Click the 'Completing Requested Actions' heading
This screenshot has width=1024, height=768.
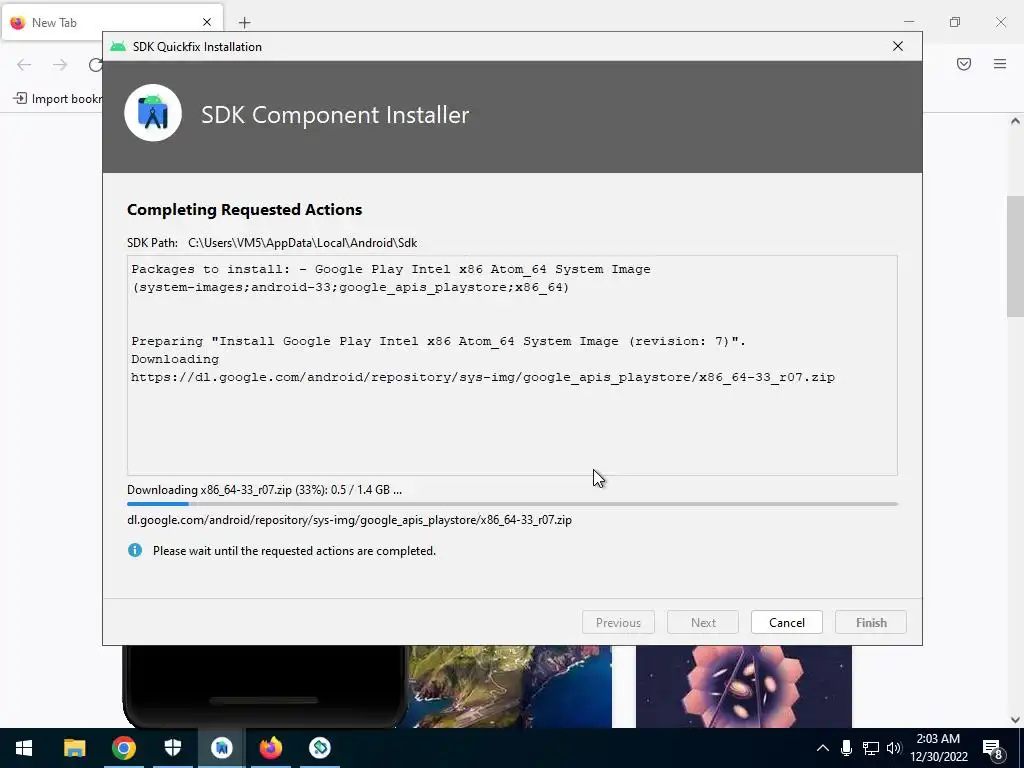(x=244, y=210)
